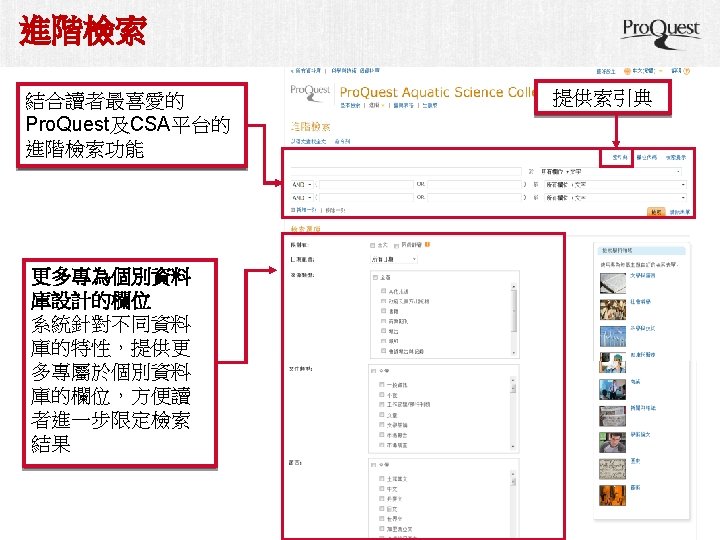This screenshot has width=720, height=540.
Task: Click the help text link beside the question mark
Action: point(676,71)
